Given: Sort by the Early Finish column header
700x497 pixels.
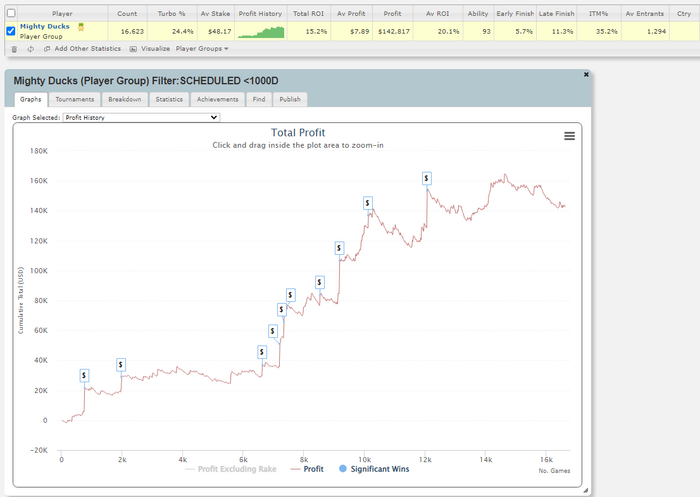Looking at the screenshot, I should (x=515, y=13).
